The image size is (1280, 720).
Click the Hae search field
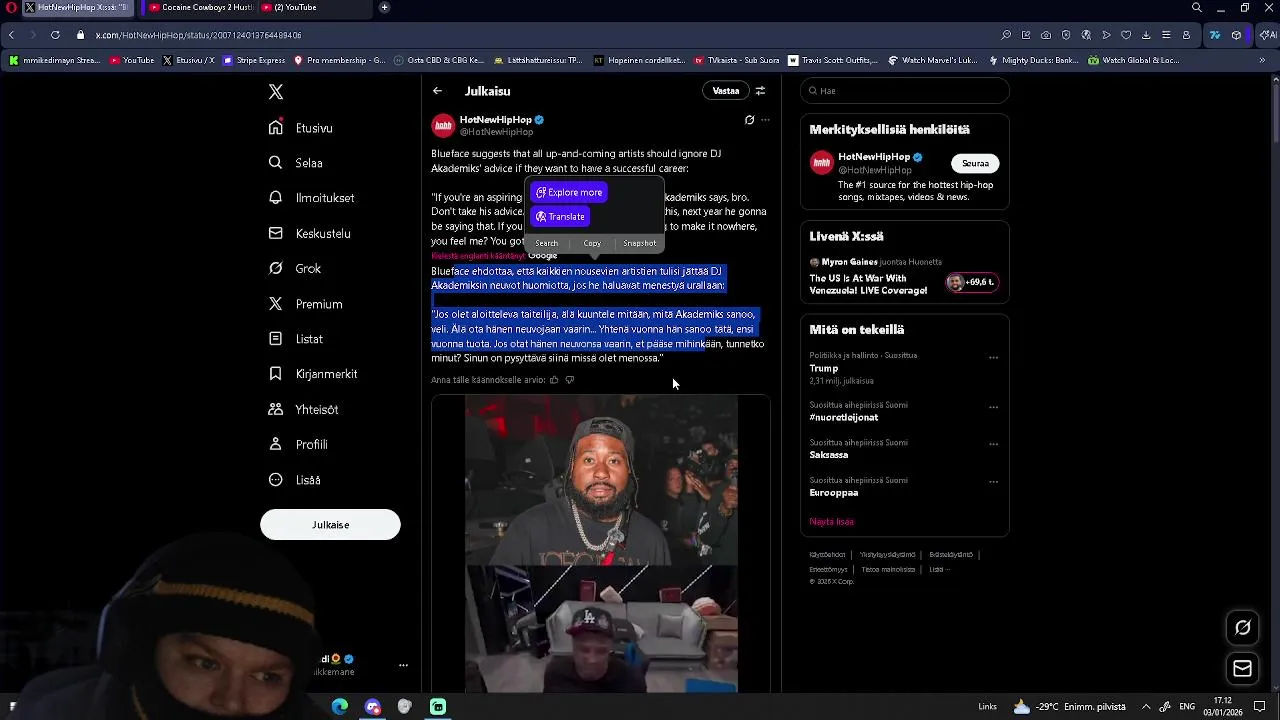[905, 91]
